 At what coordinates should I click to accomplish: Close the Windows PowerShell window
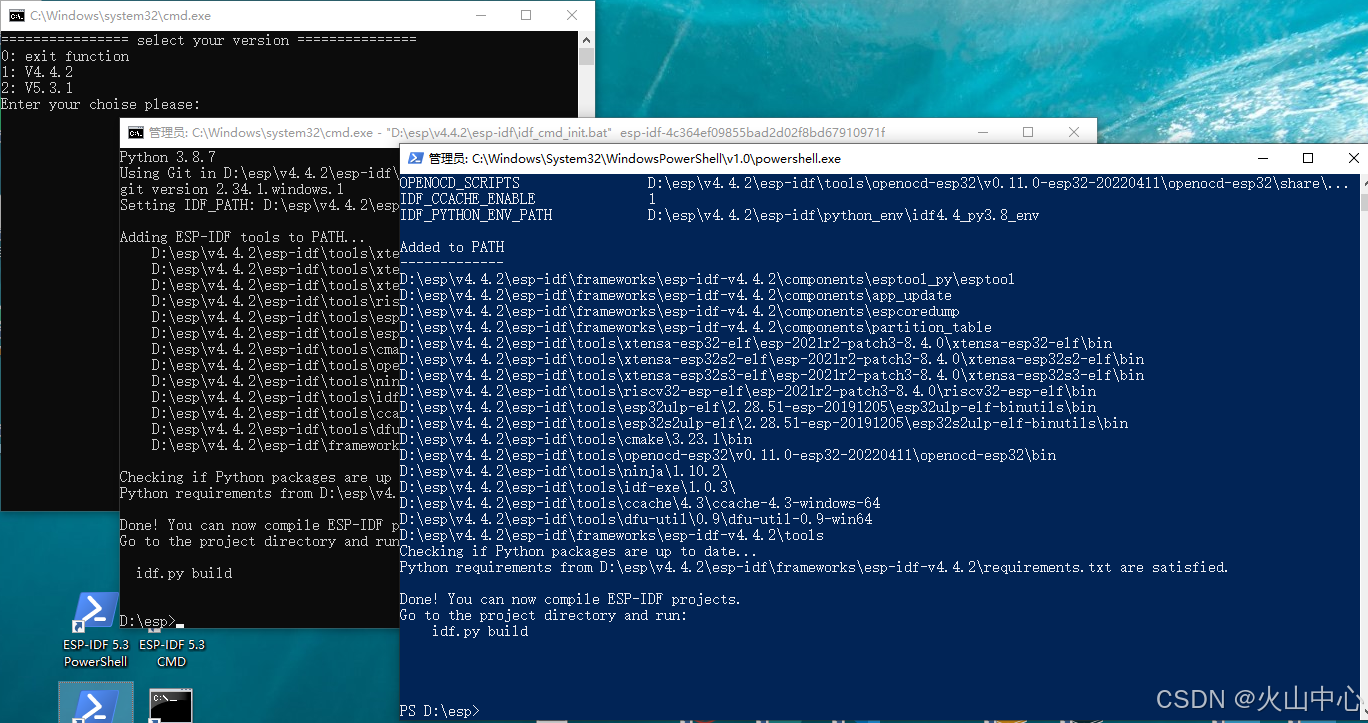(x=1352, y=158)
